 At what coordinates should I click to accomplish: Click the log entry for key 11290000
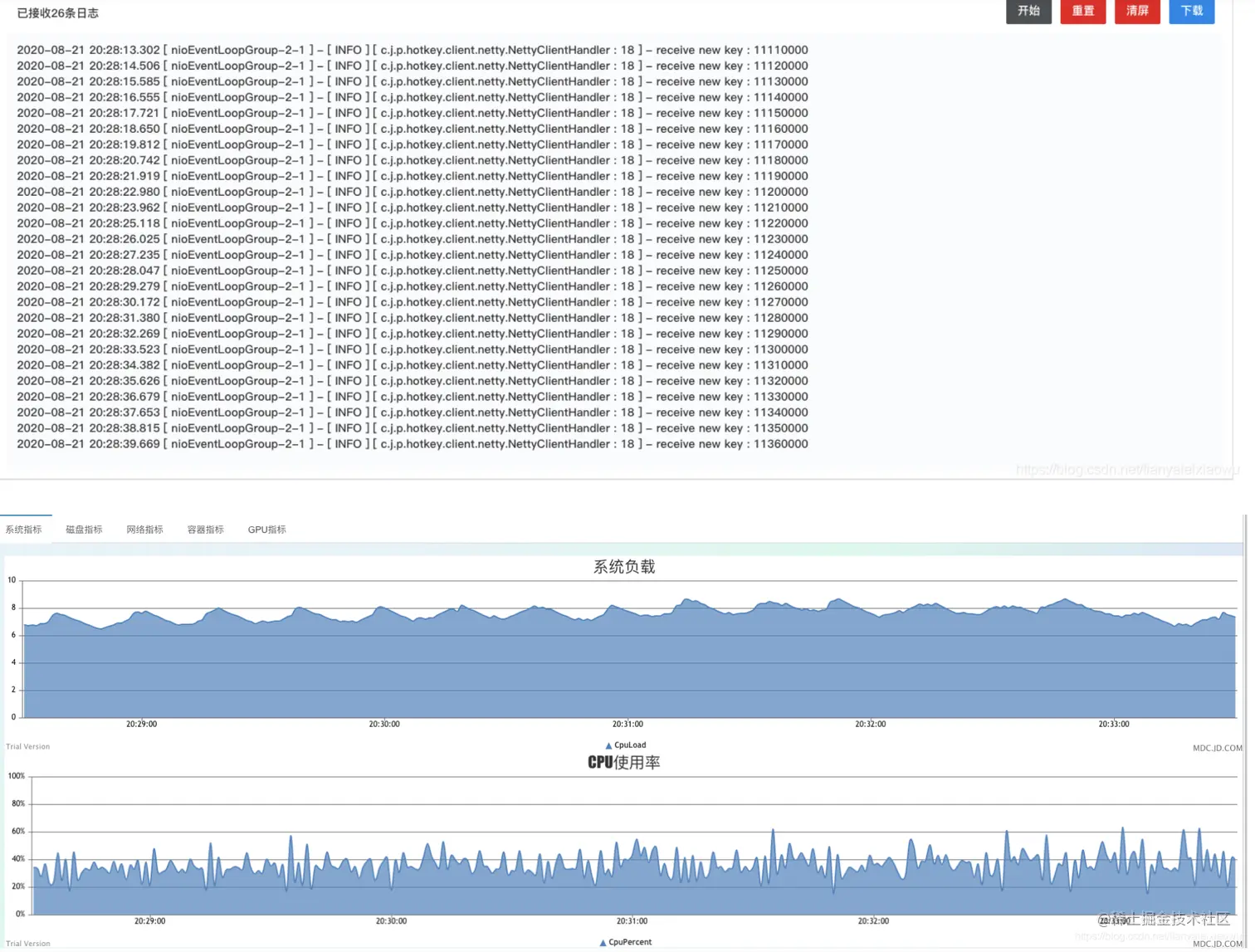413,334
